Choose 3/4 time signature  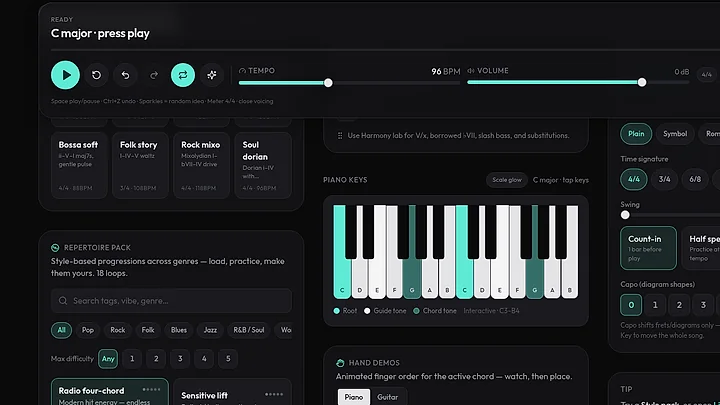(664, 179)
